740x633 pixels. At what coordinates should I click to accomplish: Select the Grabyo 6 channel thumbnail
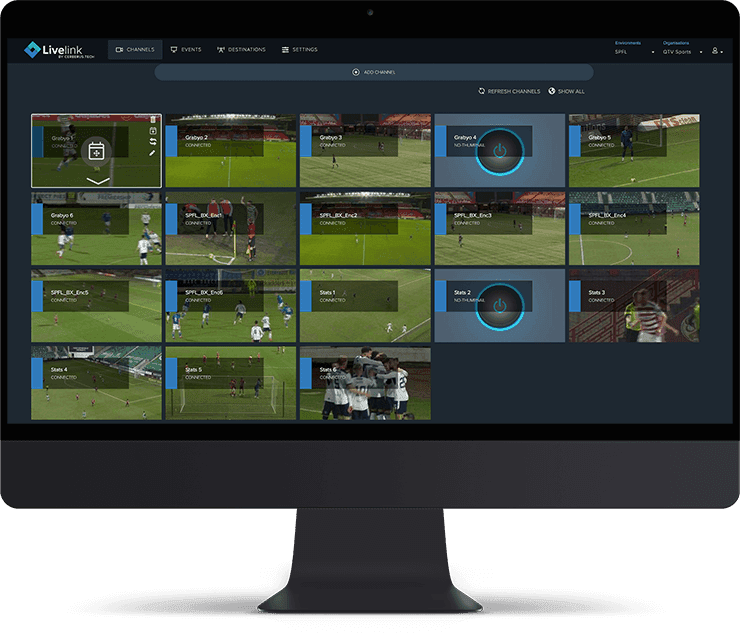click(x=96, y=228)
